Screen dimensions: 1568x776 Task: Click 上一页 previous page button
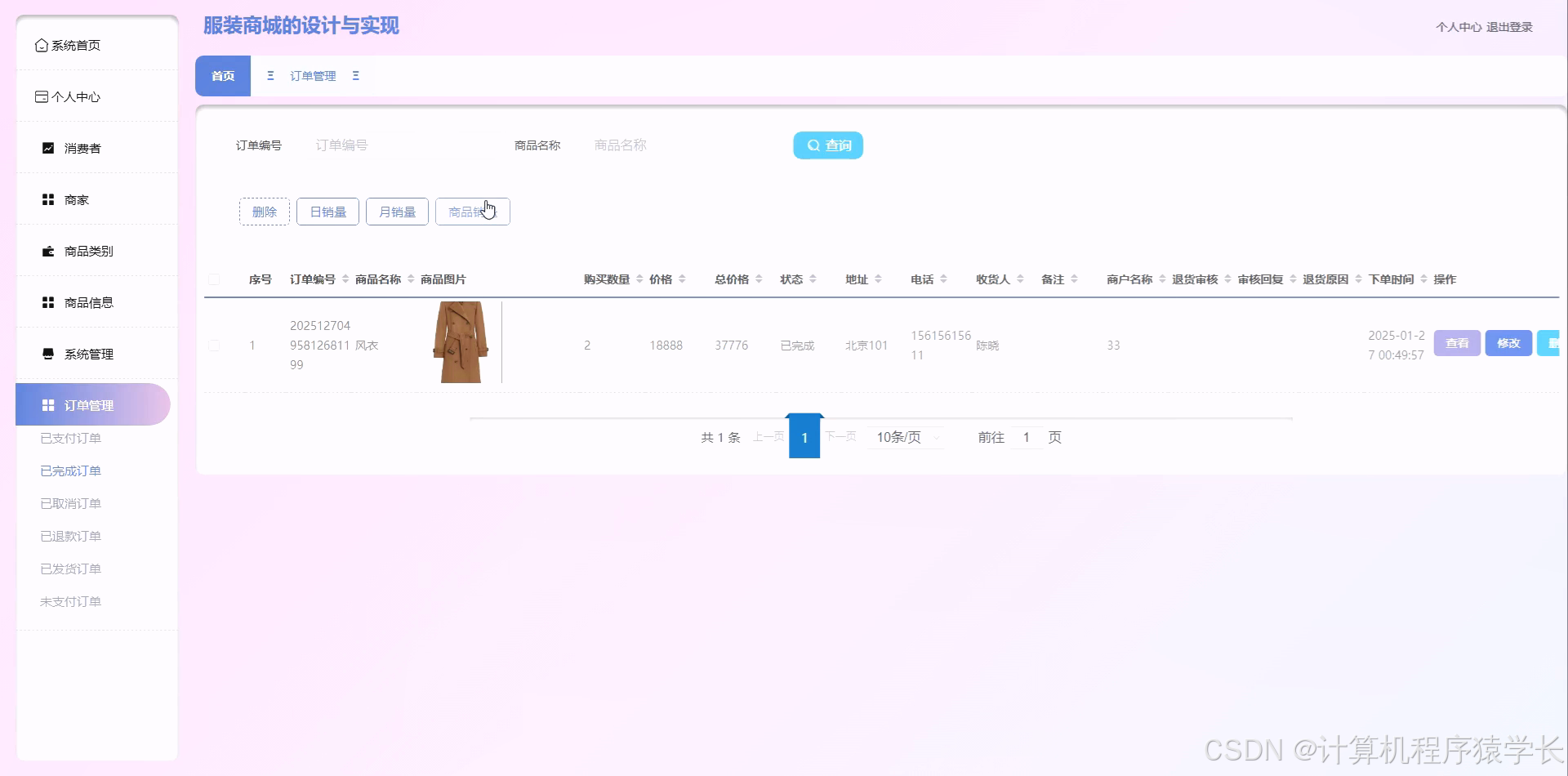pyautogui.click(x=768, y=437)
